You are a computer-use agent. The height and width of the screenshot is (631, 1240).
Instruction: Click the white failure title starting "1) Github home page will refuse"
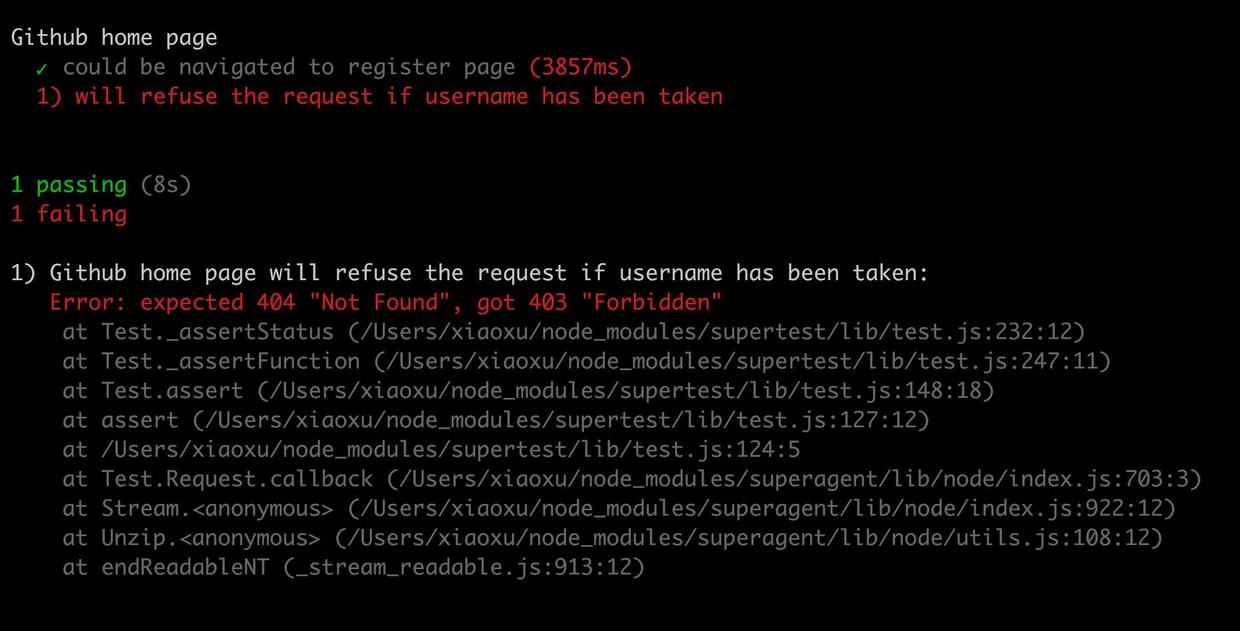point(470,273)
